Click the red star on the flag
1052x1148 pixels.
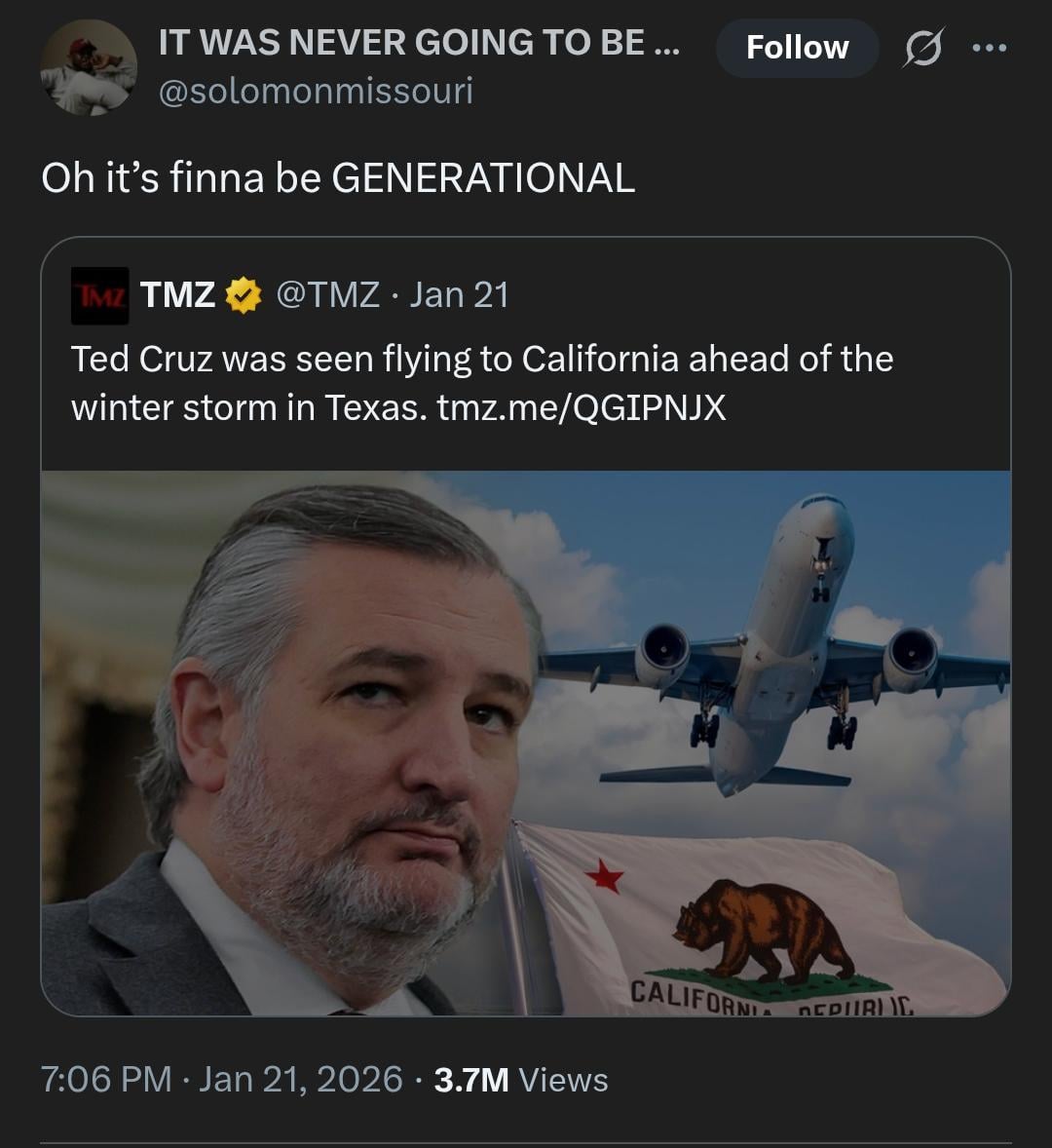tap(605, 876)
